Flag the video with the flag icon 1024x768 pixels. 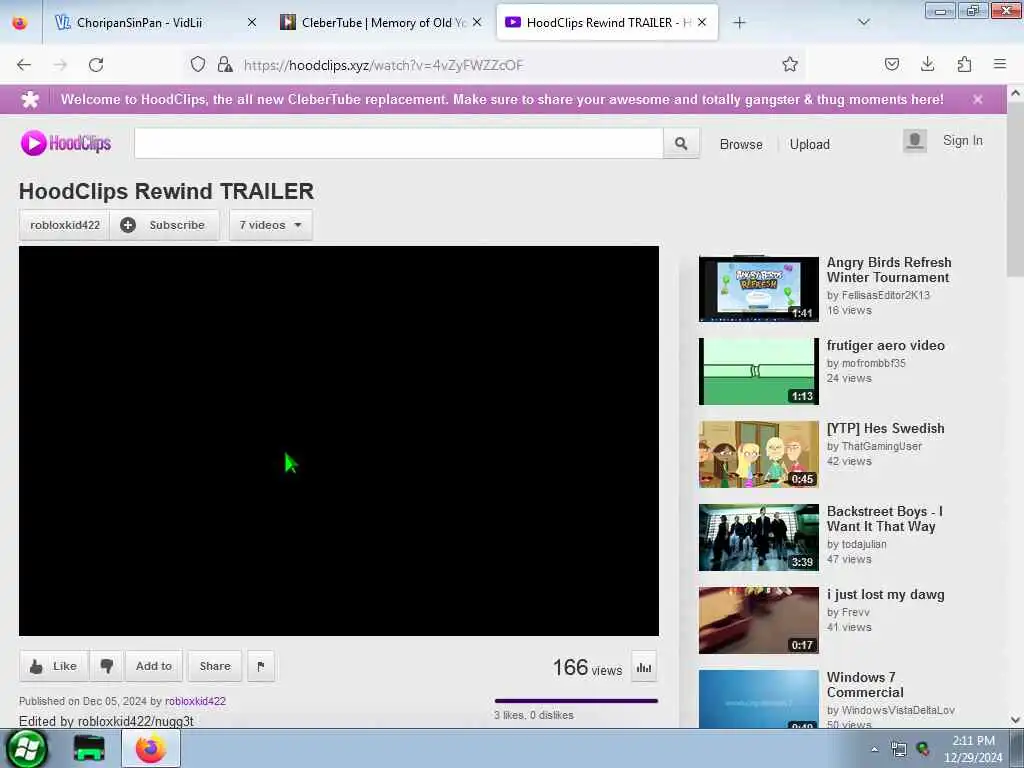(x=261, y=666)
